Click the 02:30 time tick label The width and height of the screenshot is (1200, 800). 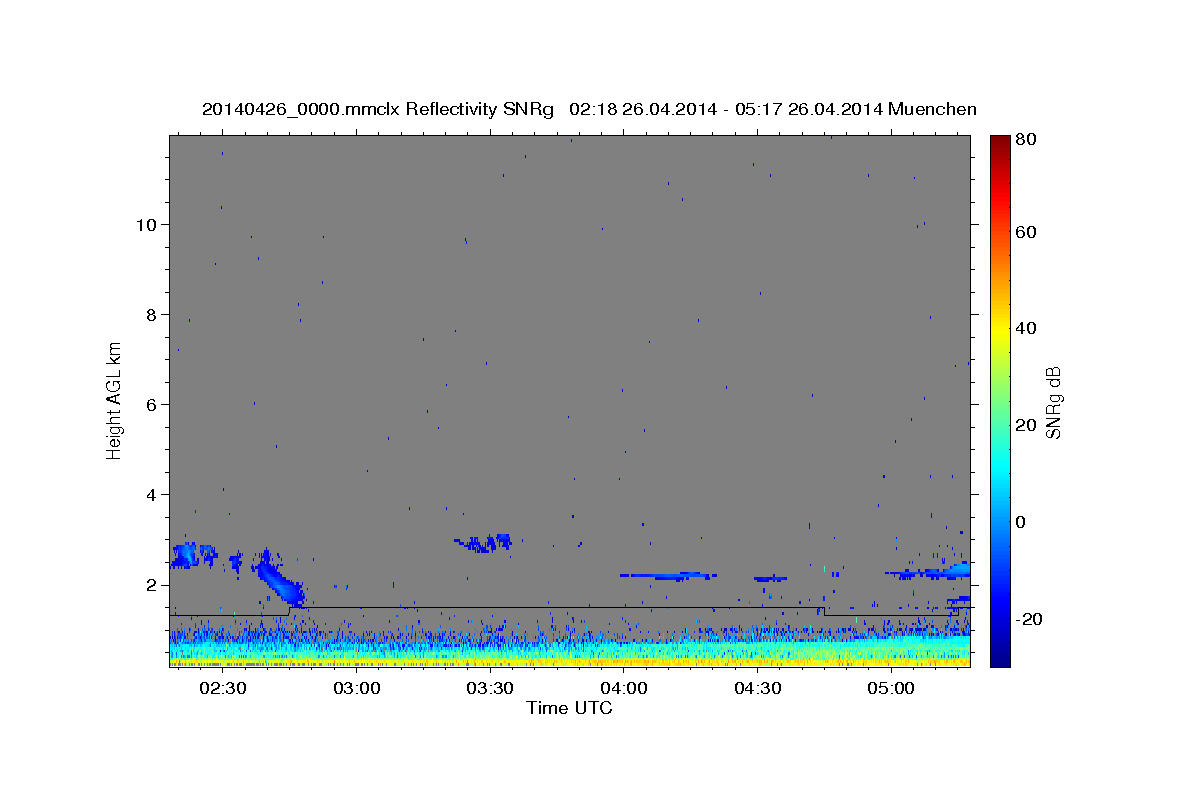click(222, 689)
